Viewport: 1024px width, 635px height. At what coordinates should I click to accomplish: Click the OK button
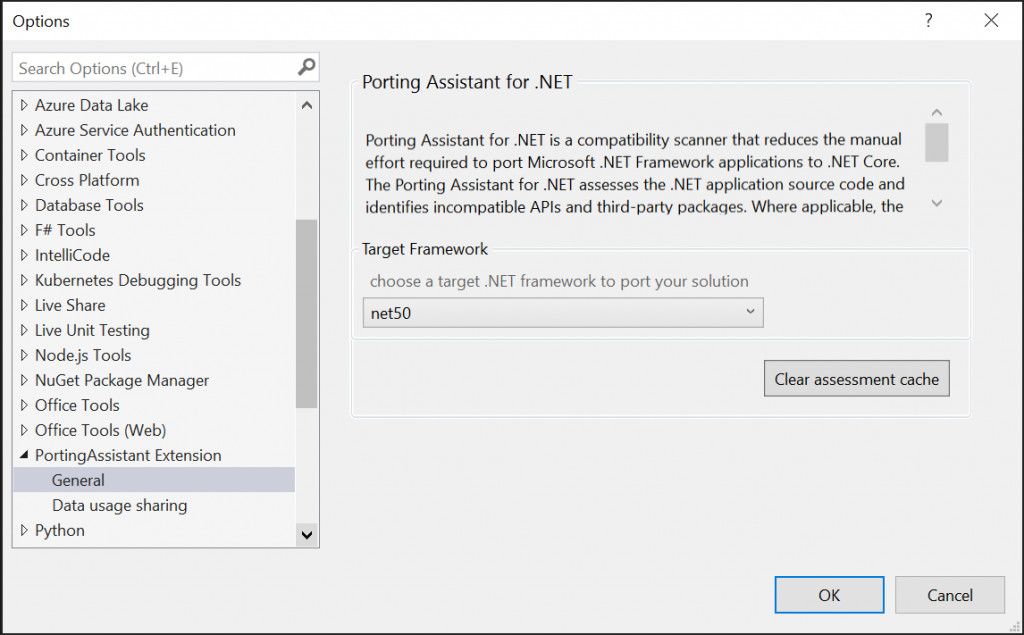tap(829, 594)
